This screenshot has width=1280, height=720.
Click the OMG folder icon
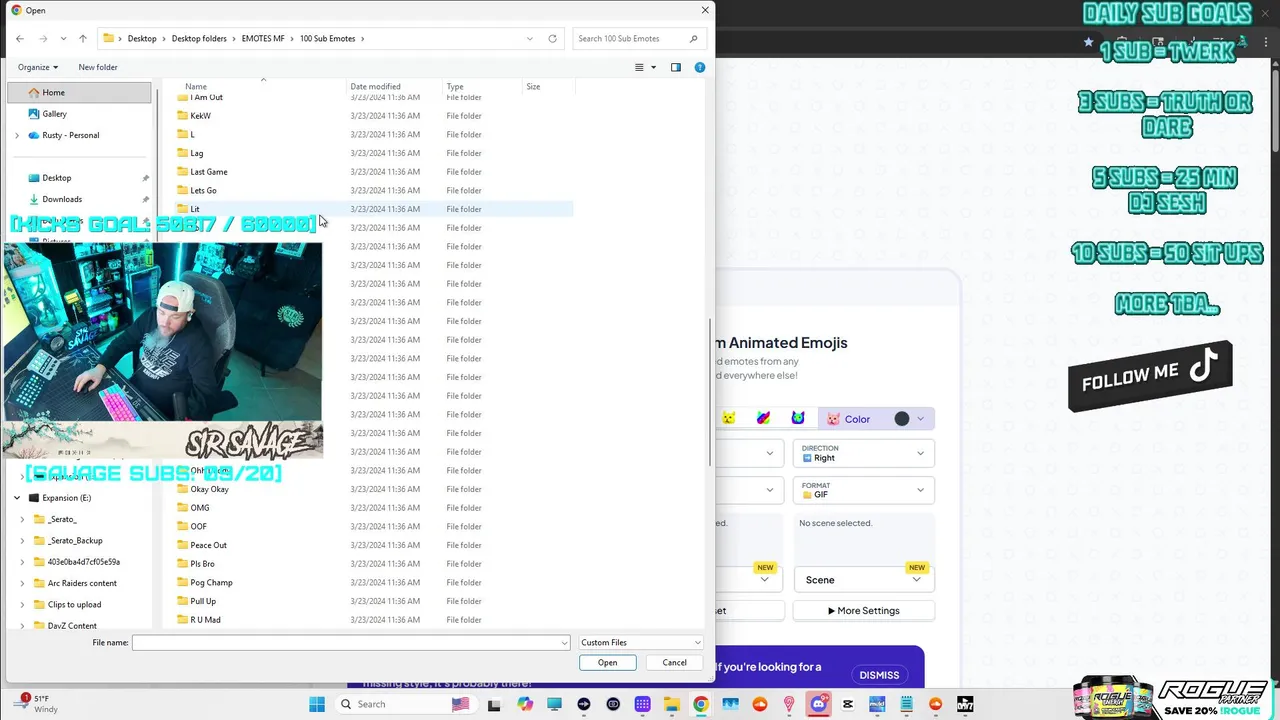point(182,508)
